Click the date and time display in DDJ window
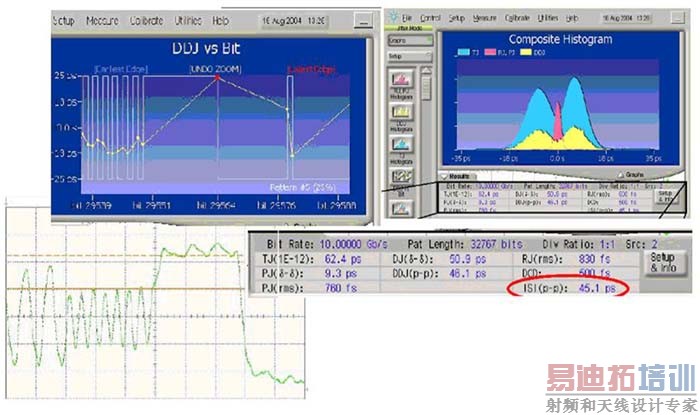Image resolution: width=700 pixels, height=415 pixels. (x=294, y=21)
